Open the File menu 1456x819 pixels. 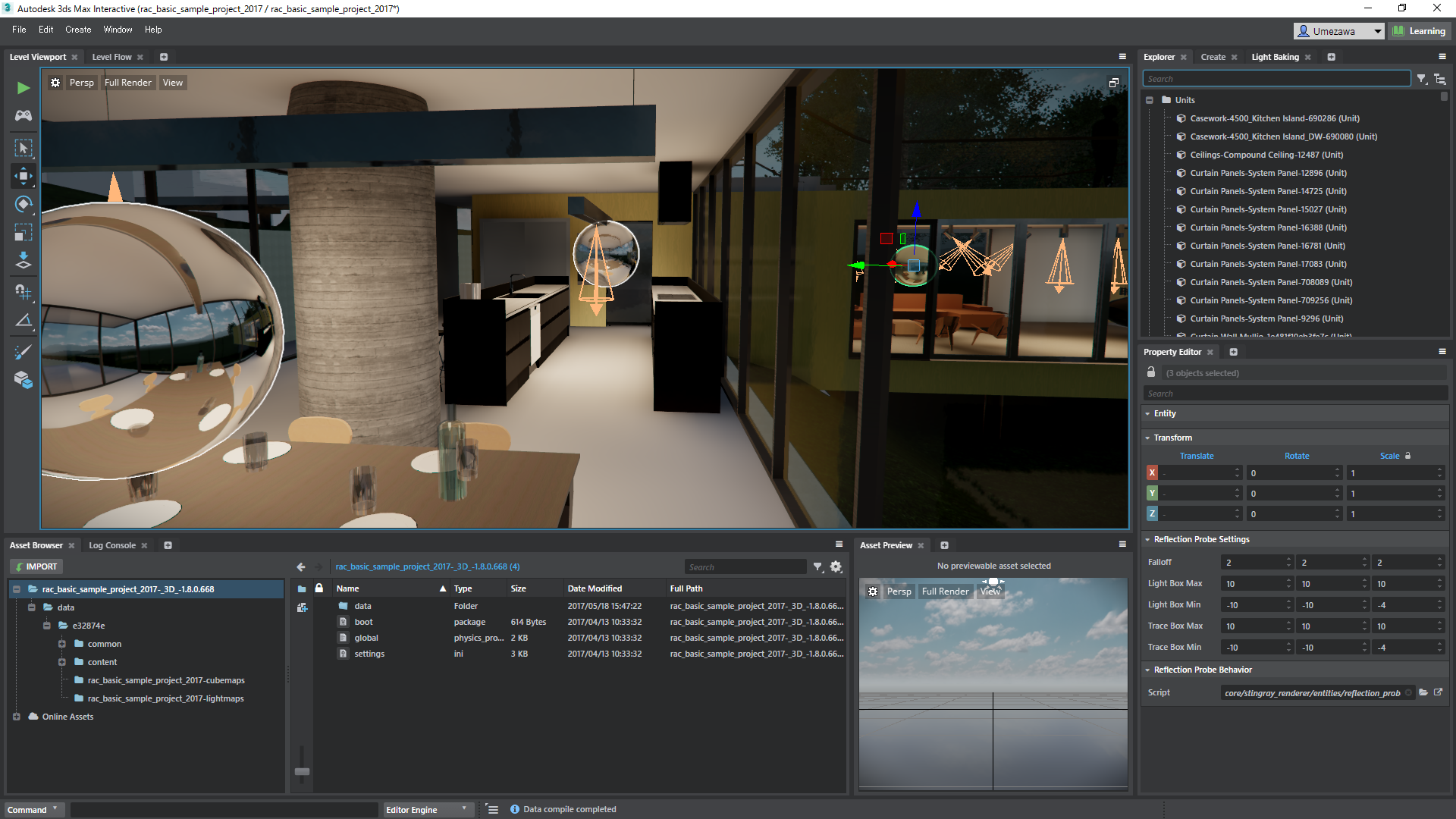pos(19,30)
